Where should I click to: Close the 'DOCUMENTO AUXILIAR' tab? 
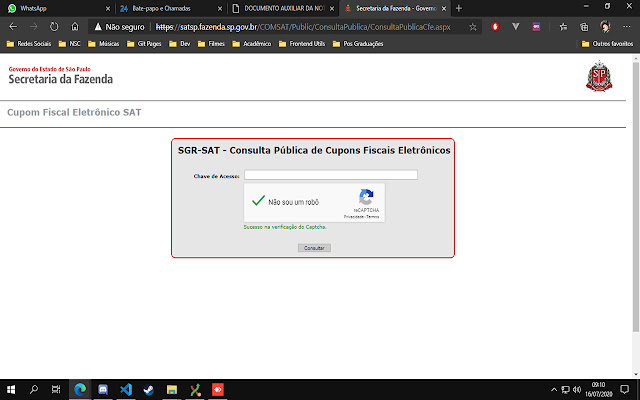[332, 8]
